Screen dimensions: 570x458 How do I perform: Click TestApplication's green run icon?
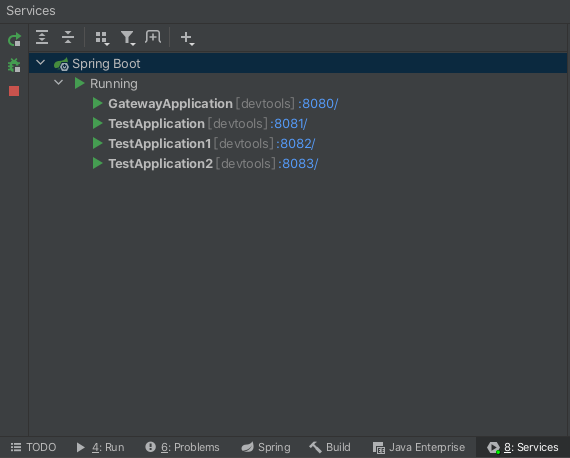click(x=97, y=123)
